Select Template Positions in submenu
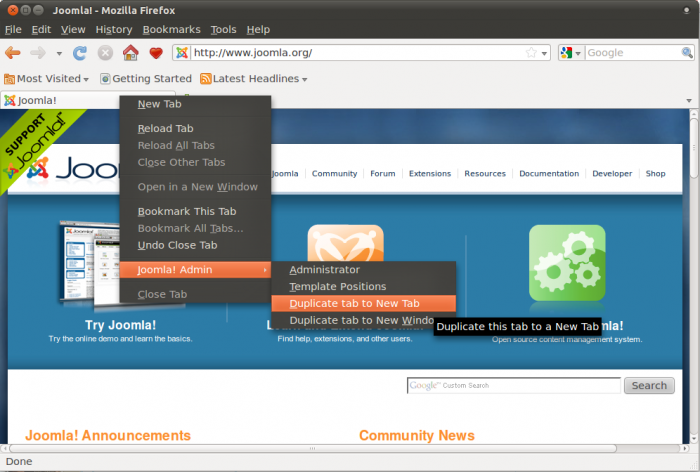Image resolution: width=700 pixels, height=472 pixels. (x=363, y=287)
